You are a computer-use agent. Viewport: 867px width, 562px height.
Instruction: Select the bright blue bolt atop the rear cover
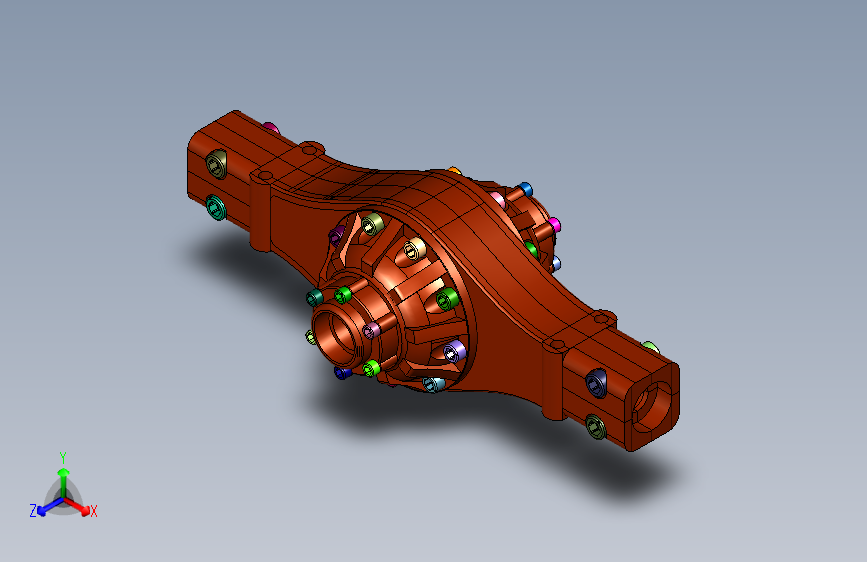525,189
